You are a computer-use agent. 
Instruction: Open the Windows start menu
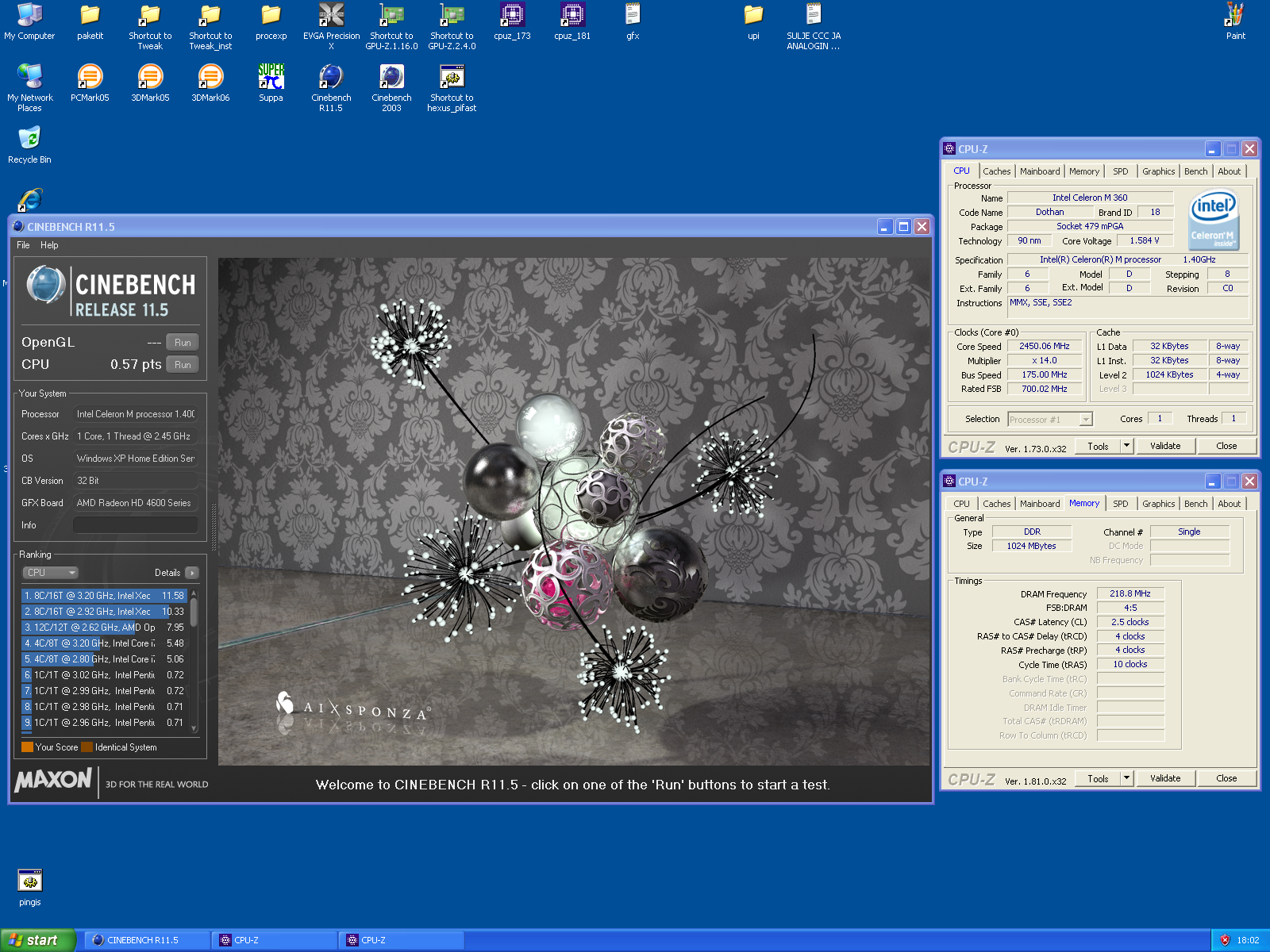pos(37,940)
